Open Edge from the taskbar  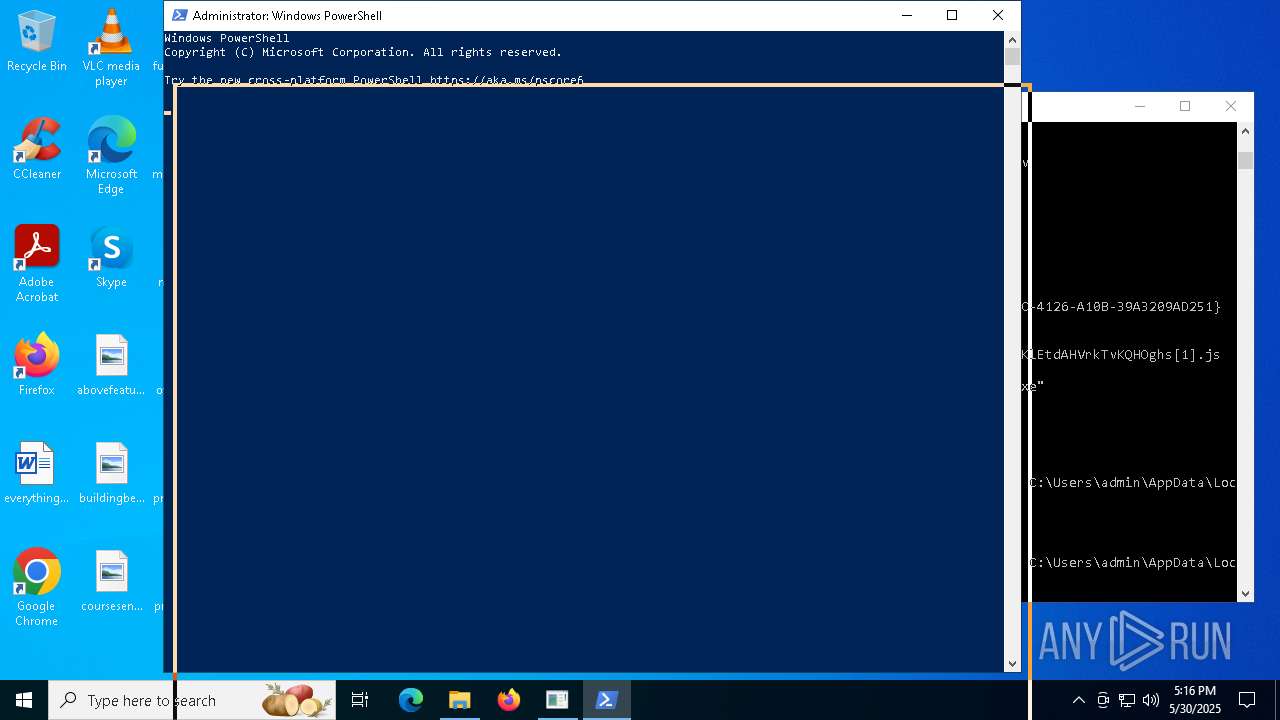(411, 700)
